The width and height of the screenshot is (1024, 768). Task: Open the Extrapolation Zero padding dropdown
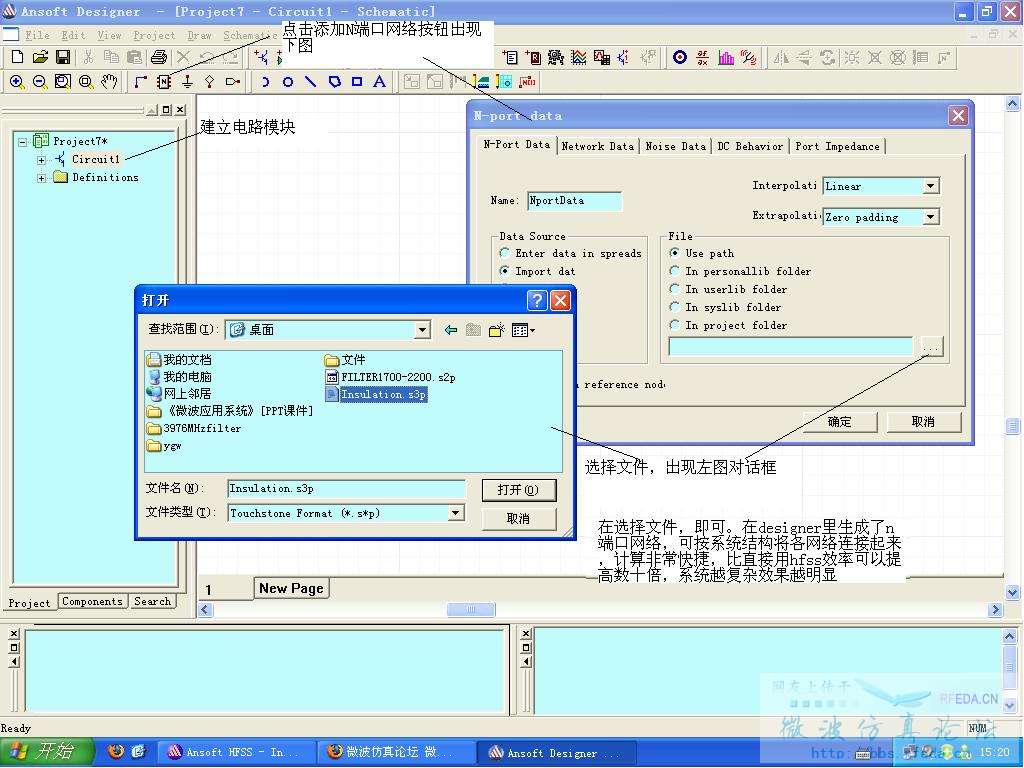931,217
